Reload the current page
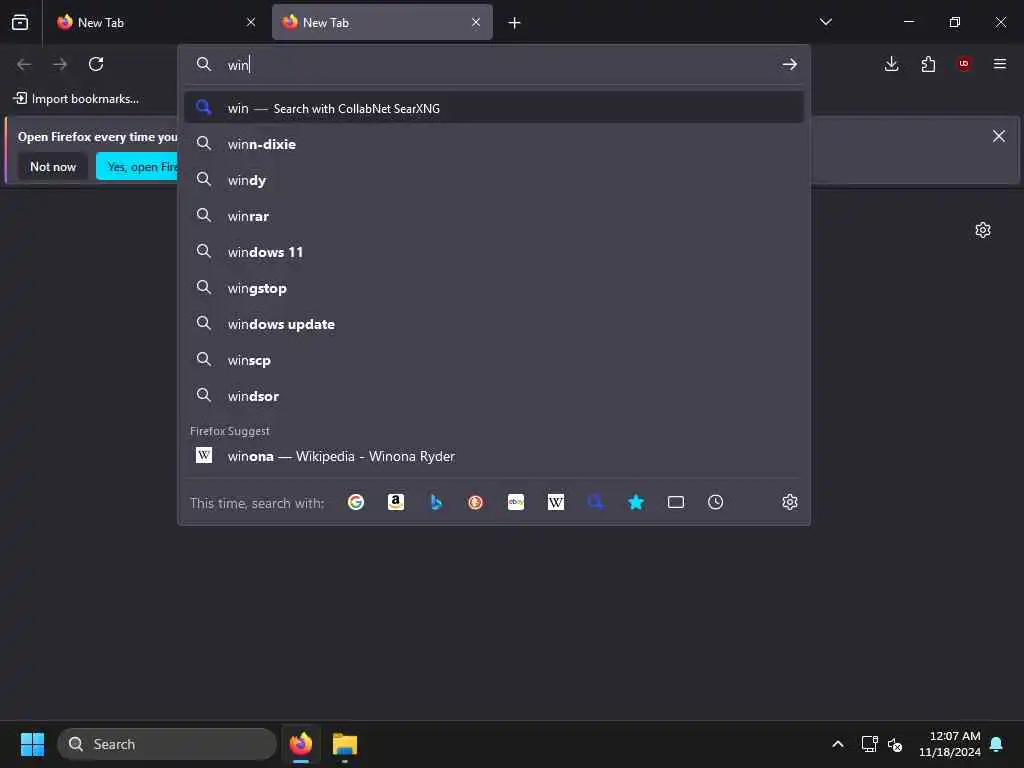 click(96, 64)
